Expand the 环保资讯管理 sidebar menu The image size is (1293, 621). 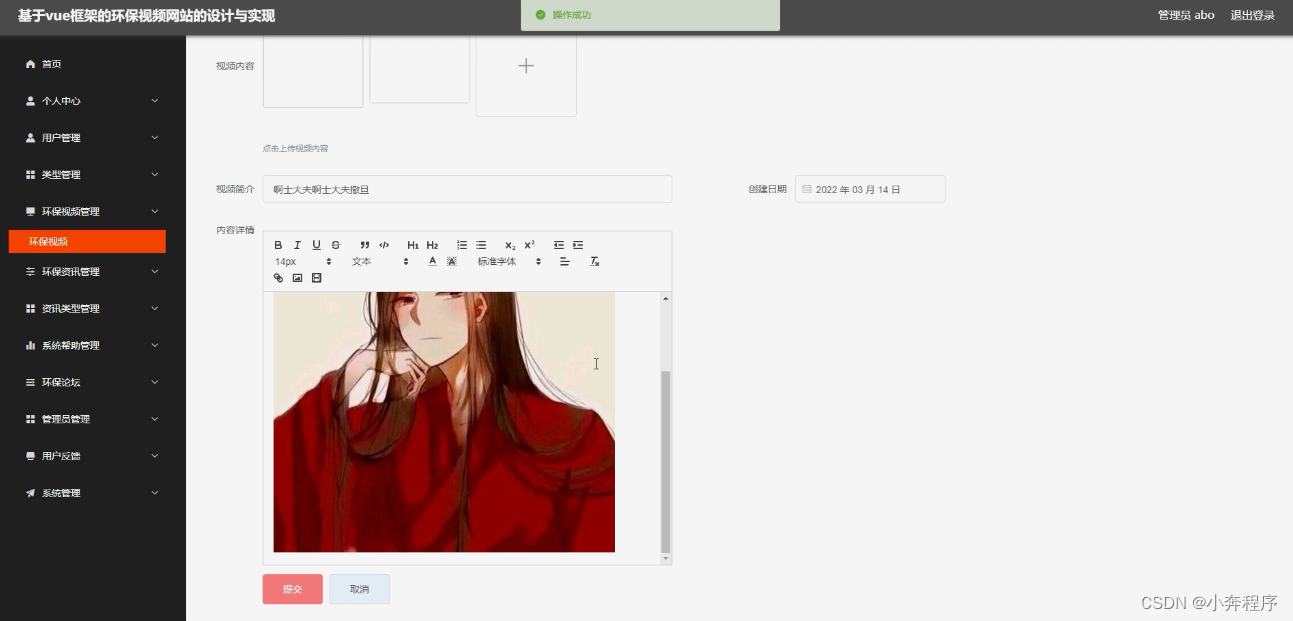pos(93,272)
